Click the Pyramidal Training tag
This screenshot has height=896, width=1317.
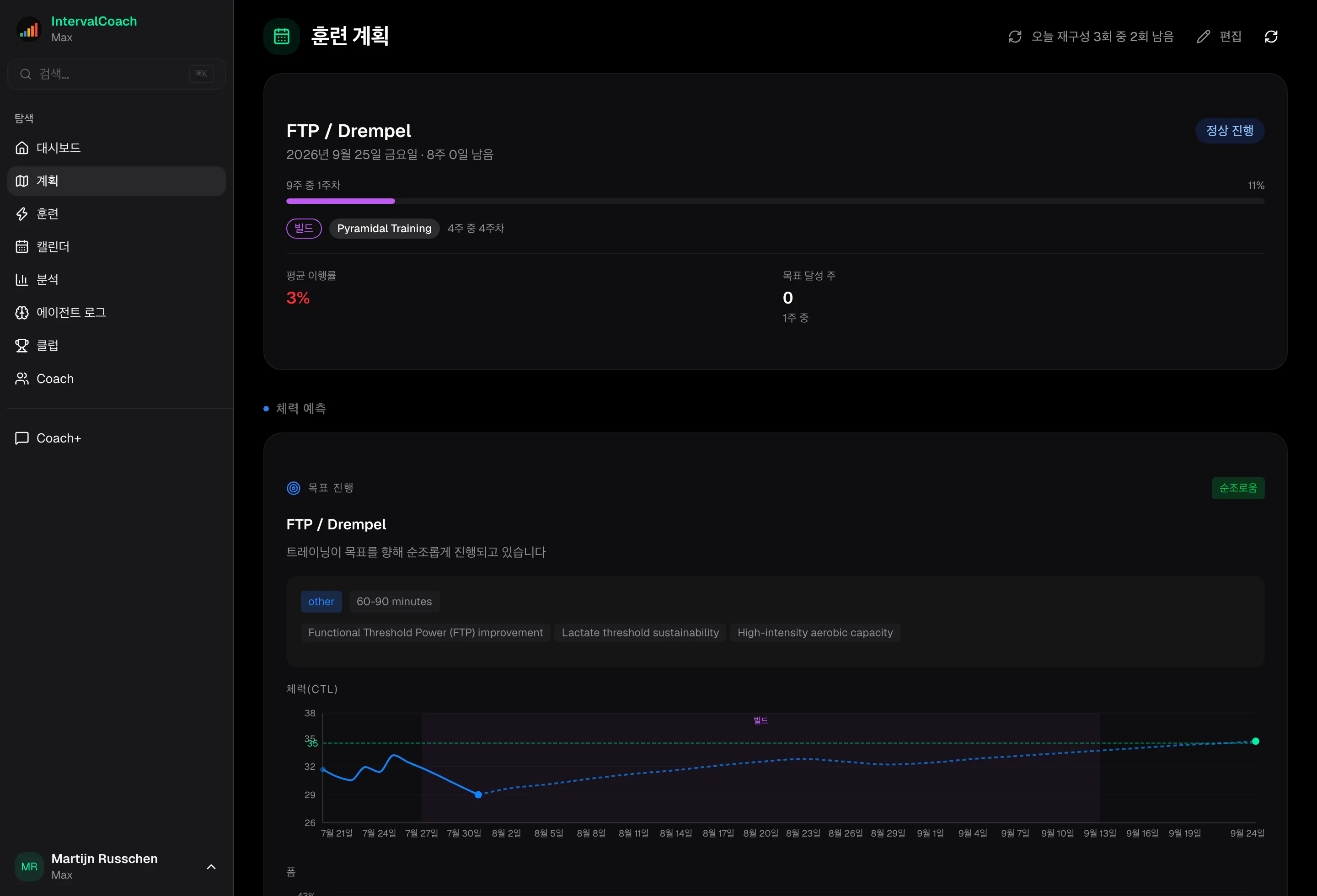pyautogui.click(x=384, y=228)
